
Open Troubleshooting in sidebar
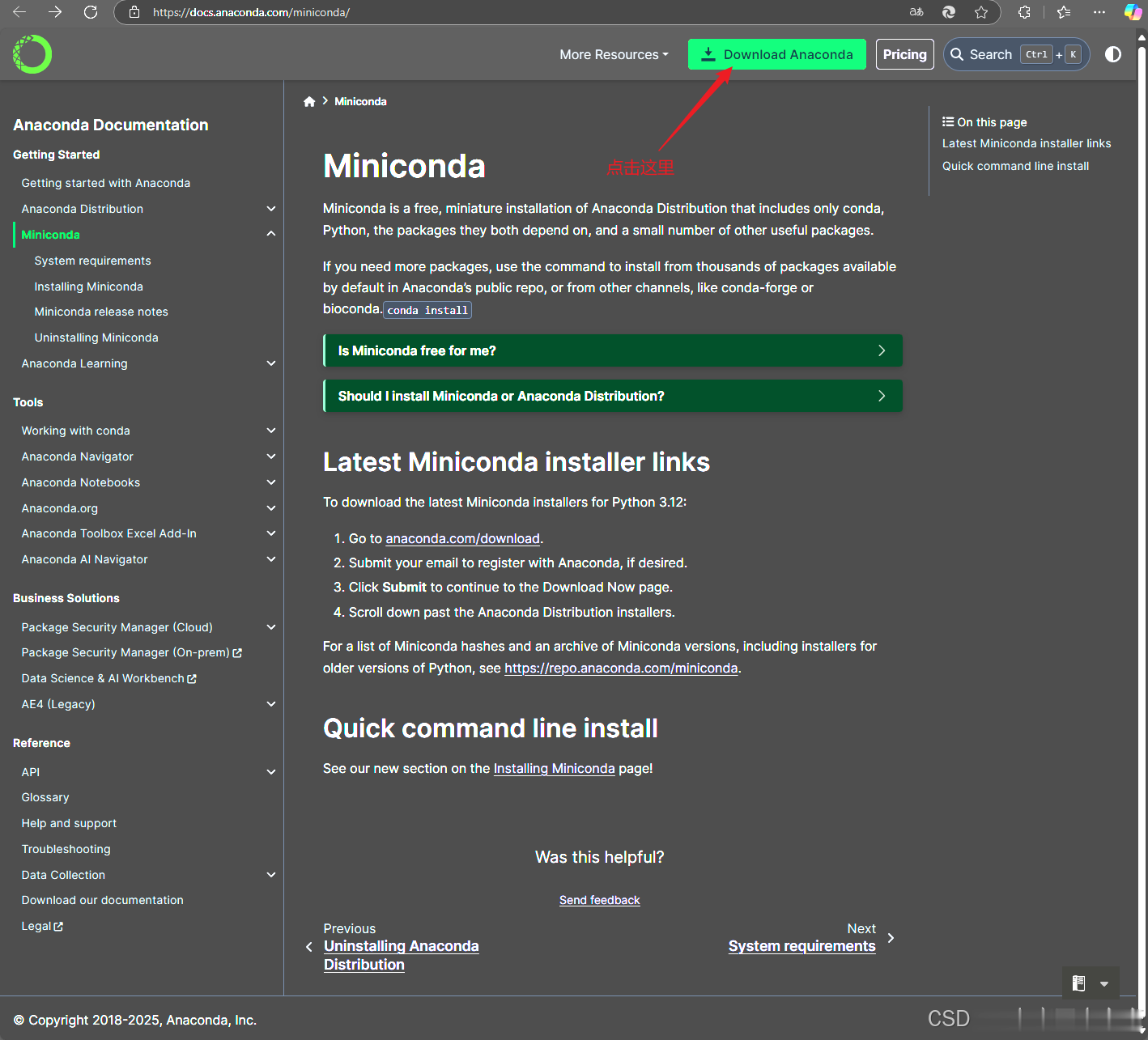click(66, 849)
